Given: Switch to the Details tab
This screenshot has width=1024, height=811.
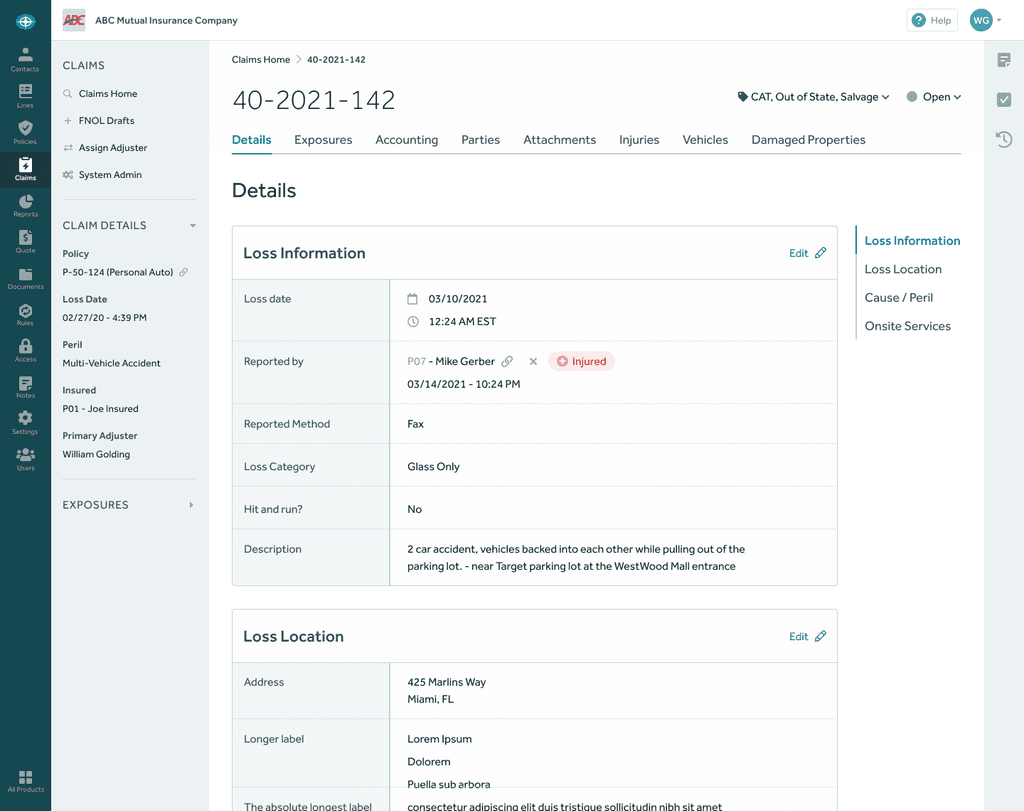Looking at the screenshot, I should [x=251, y=140].
